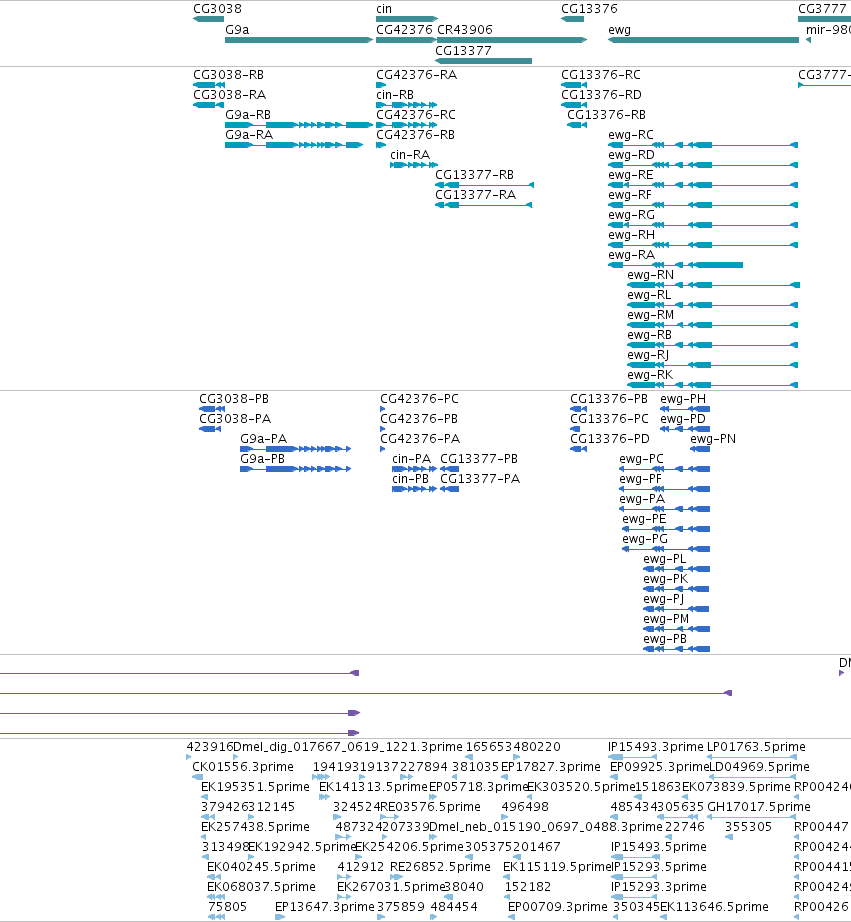Select transcript CG13377-RB
The image size is (851, 922).
pos(484,185)
